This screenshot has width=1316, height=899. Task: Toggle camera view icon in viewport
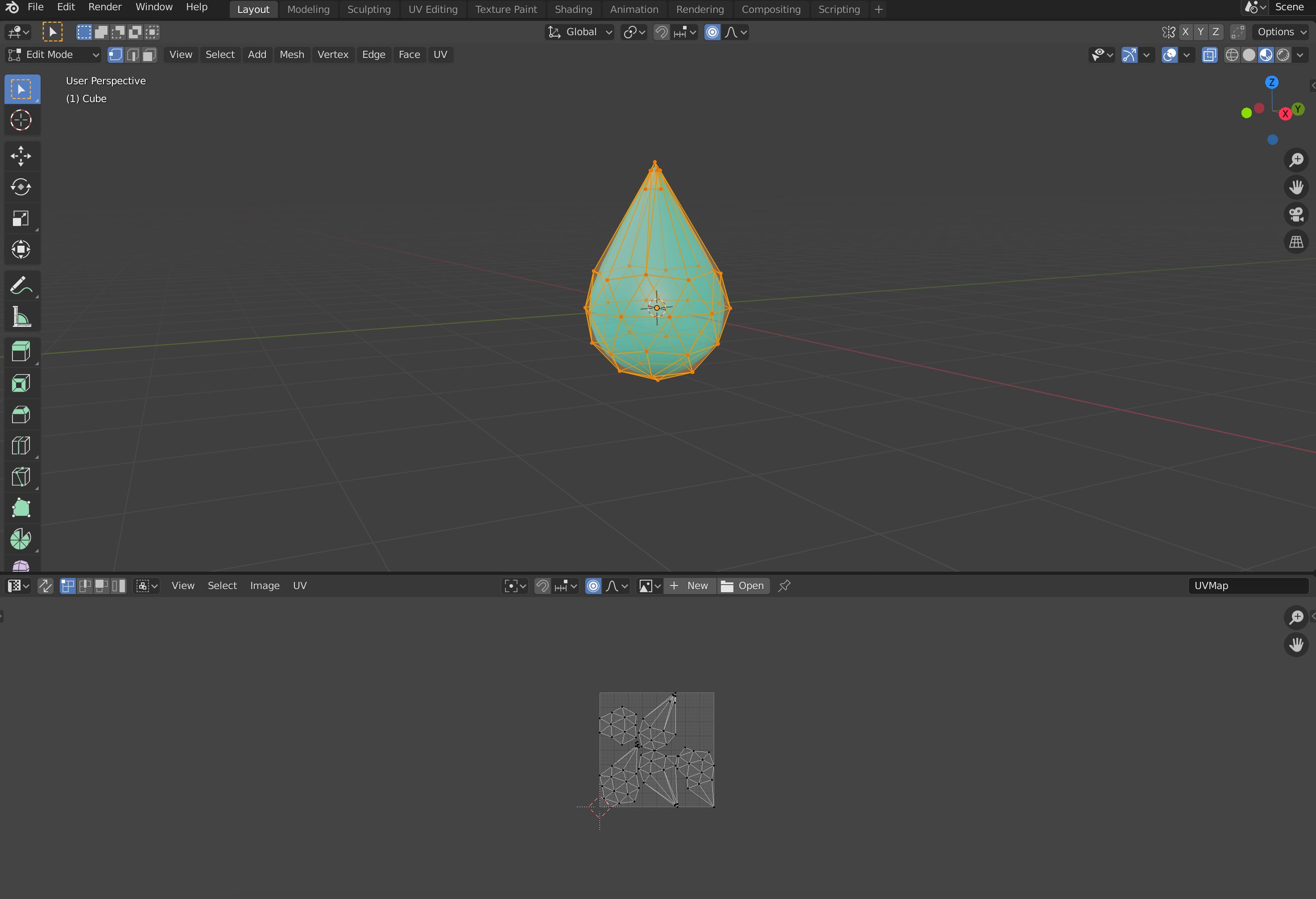coord(1296,214)
